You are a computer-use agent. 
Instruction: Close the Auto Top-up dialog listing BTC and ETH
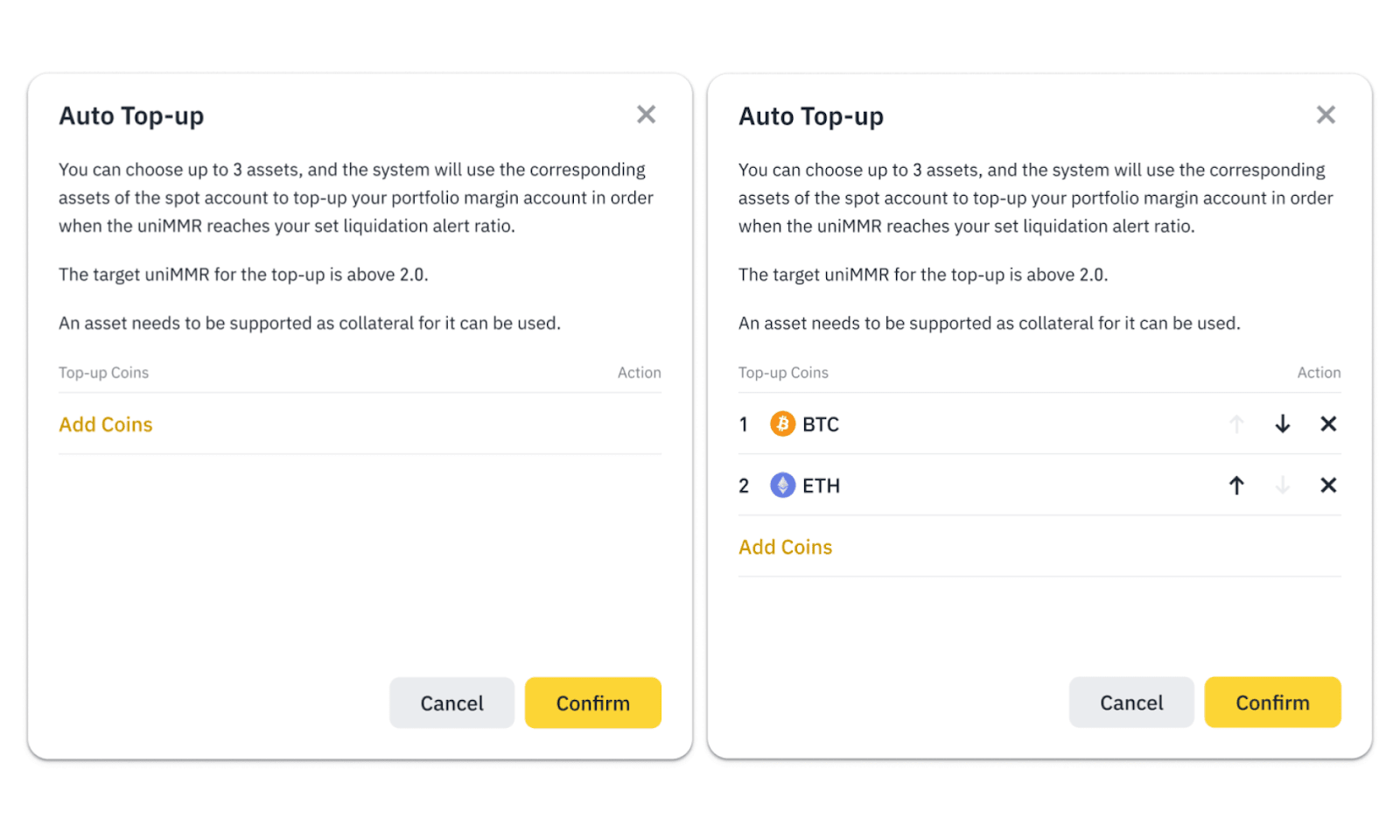(1326, 115)
